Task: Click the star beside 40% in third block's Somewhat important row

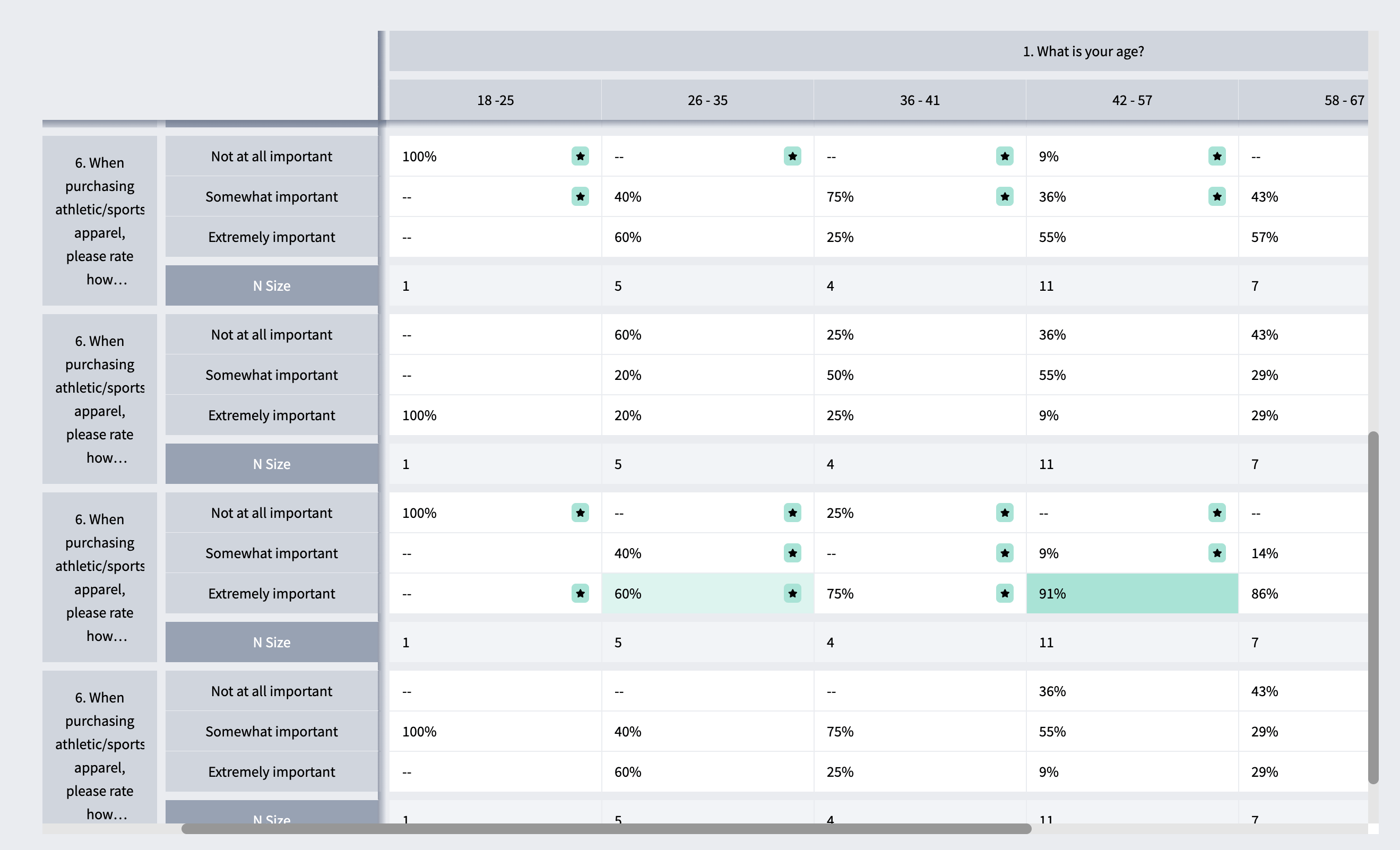Action: pyautogui.click(x=793, y=553)
